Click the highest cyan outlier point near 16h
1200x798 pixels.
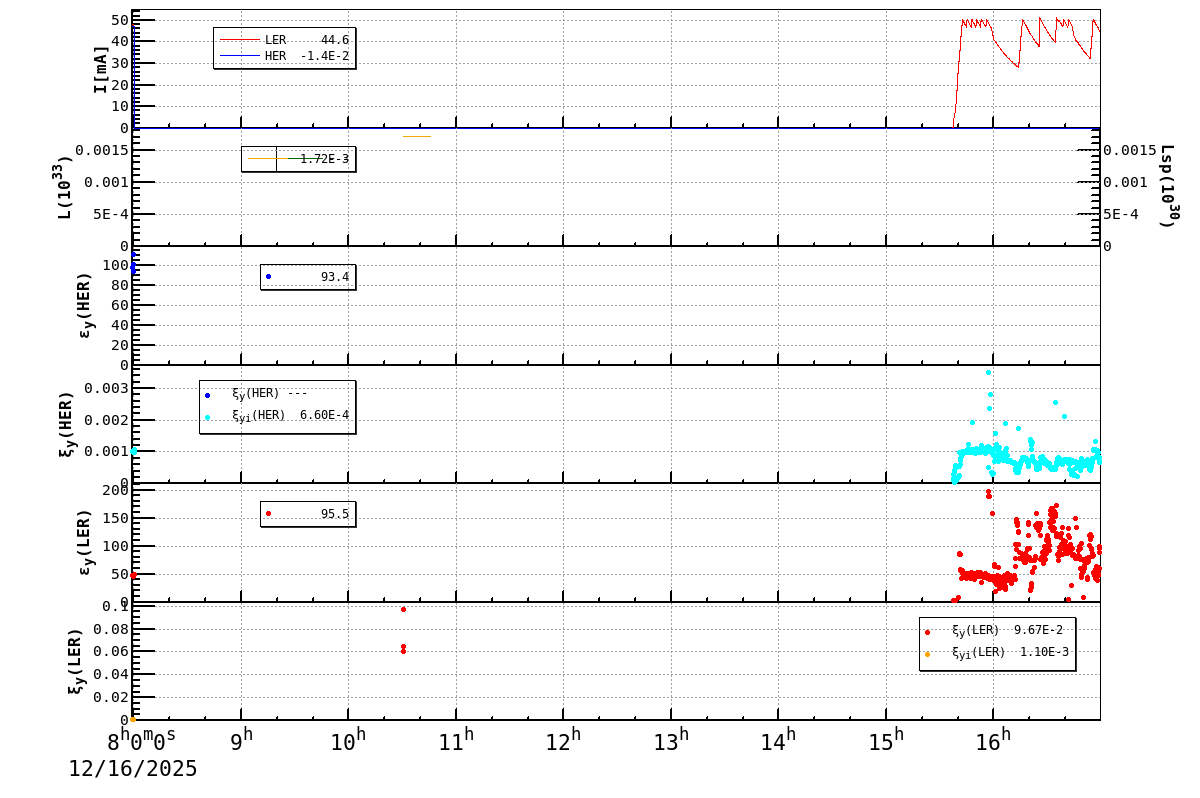pos(988,372)
